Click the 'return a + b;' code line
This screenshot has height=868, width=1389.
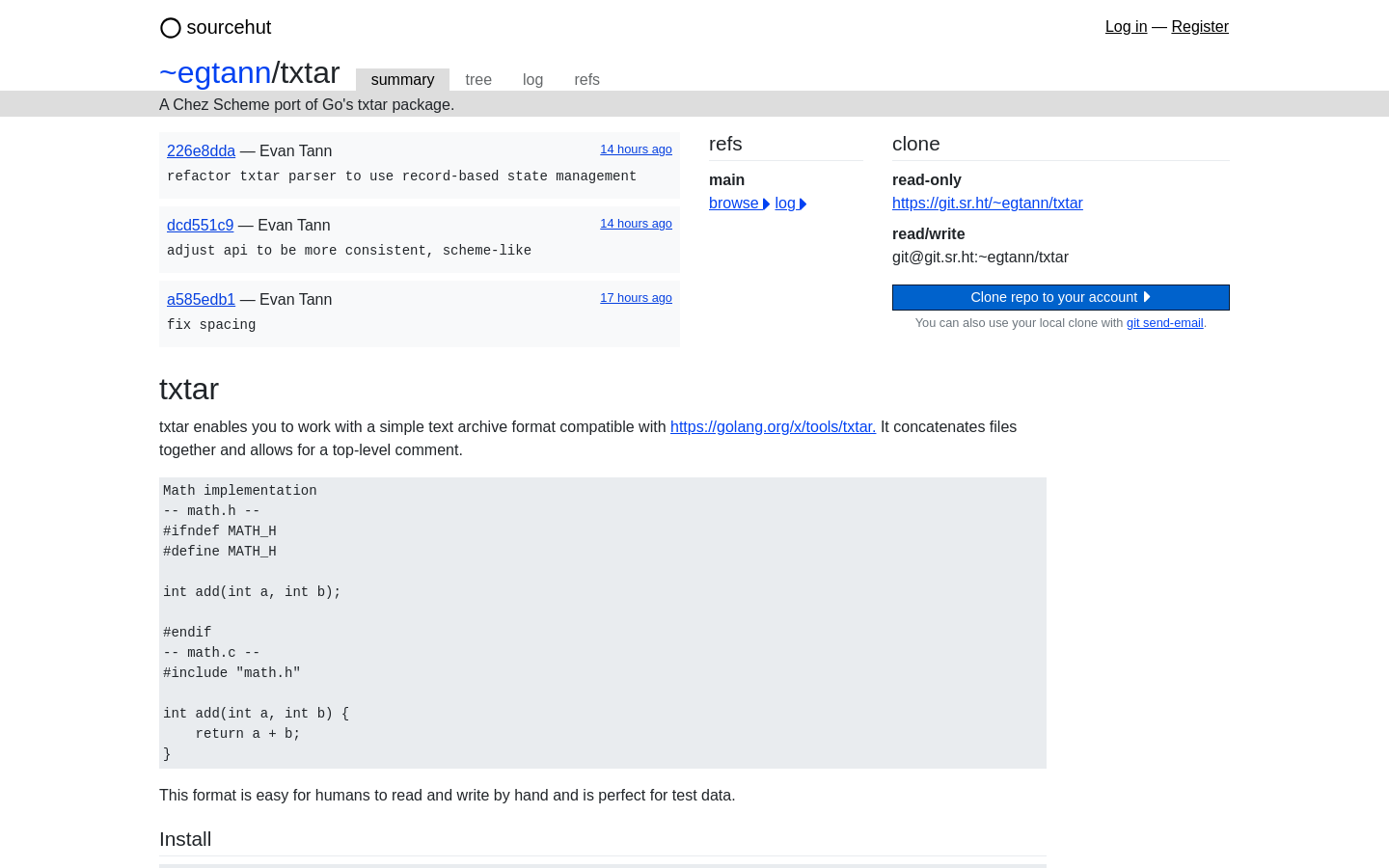click(x=248, y=734)
